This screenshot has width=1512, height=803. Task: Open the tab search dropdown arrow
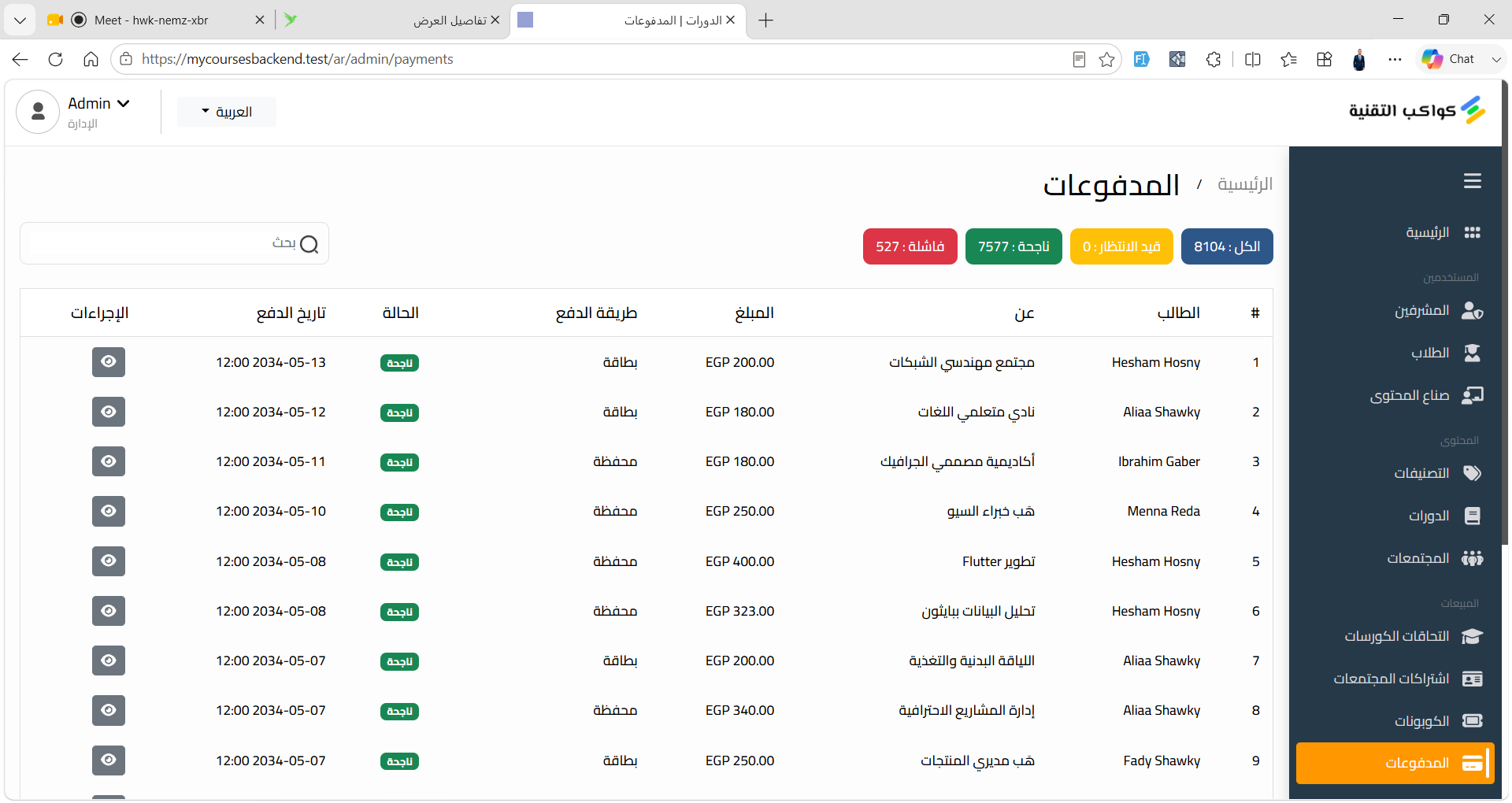pyautogui.click(x=20, y=20)
